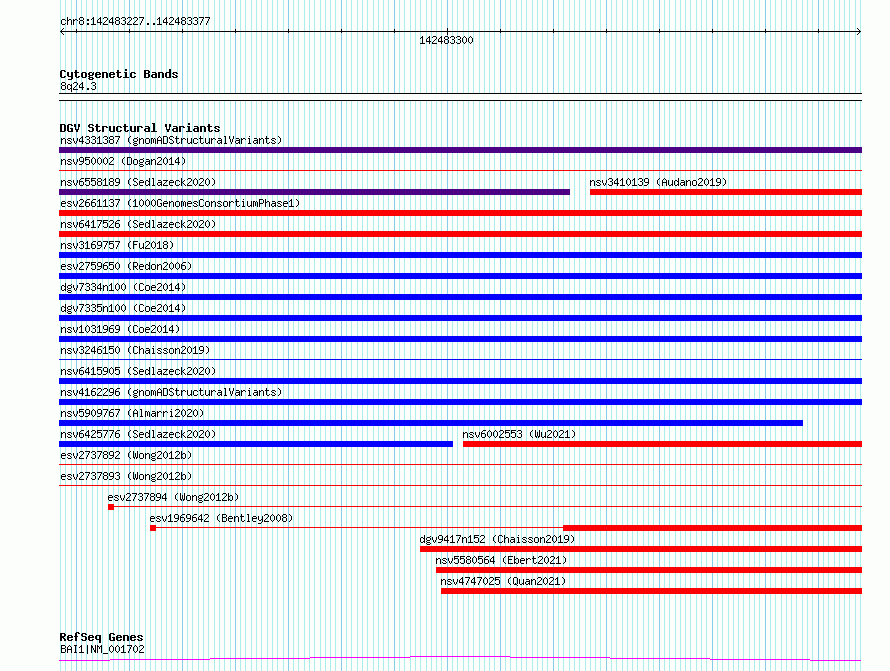The width and height of the screenshot is (890, 671).
Task: Click the chr8:142483227..142483377 coordinates text
Action: coord(135,22)
